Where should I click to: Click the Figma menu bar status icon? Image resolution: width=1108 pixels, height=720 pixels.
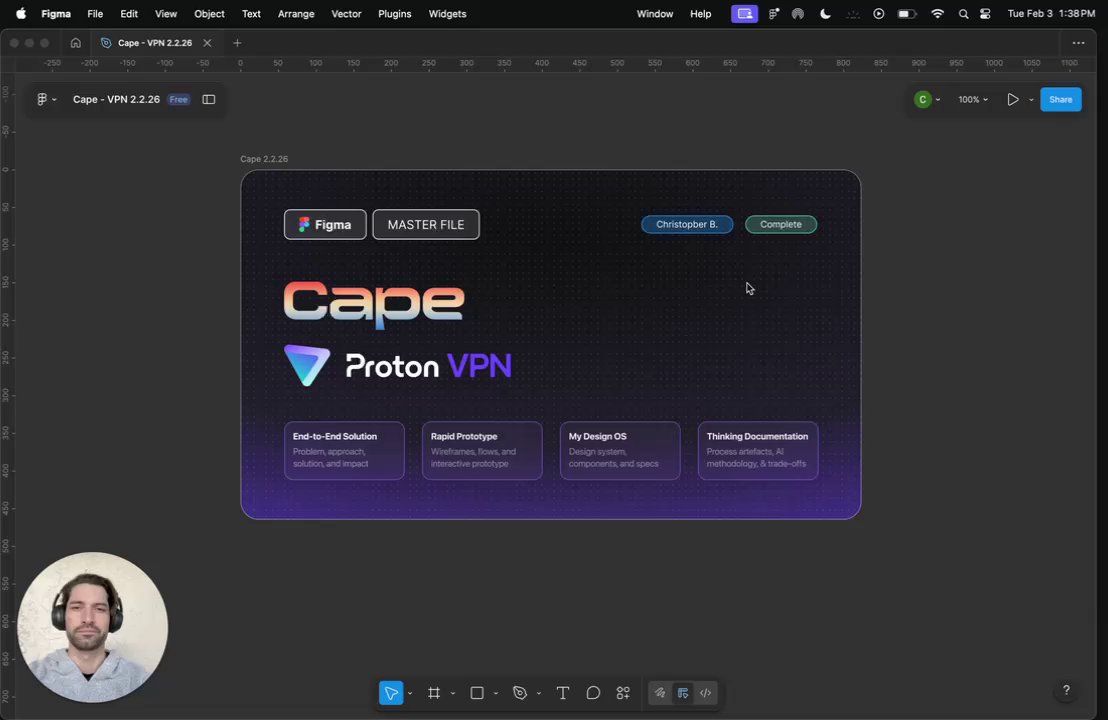pyautogui.click(x=774, y=13)
